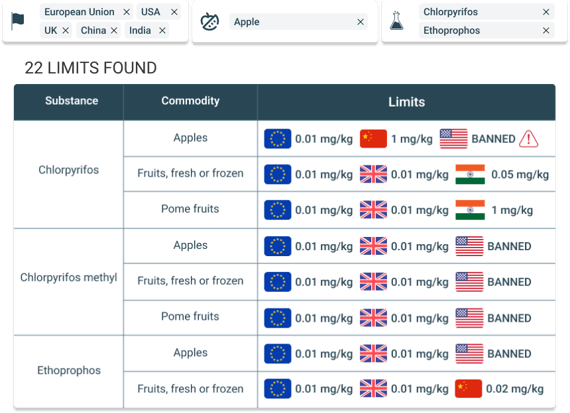This screenshot has width=570, height=413.
Task: Click UK flag in Chlorpyrifos Fruits, fresh or frozen row
Action: coord(373,174)
